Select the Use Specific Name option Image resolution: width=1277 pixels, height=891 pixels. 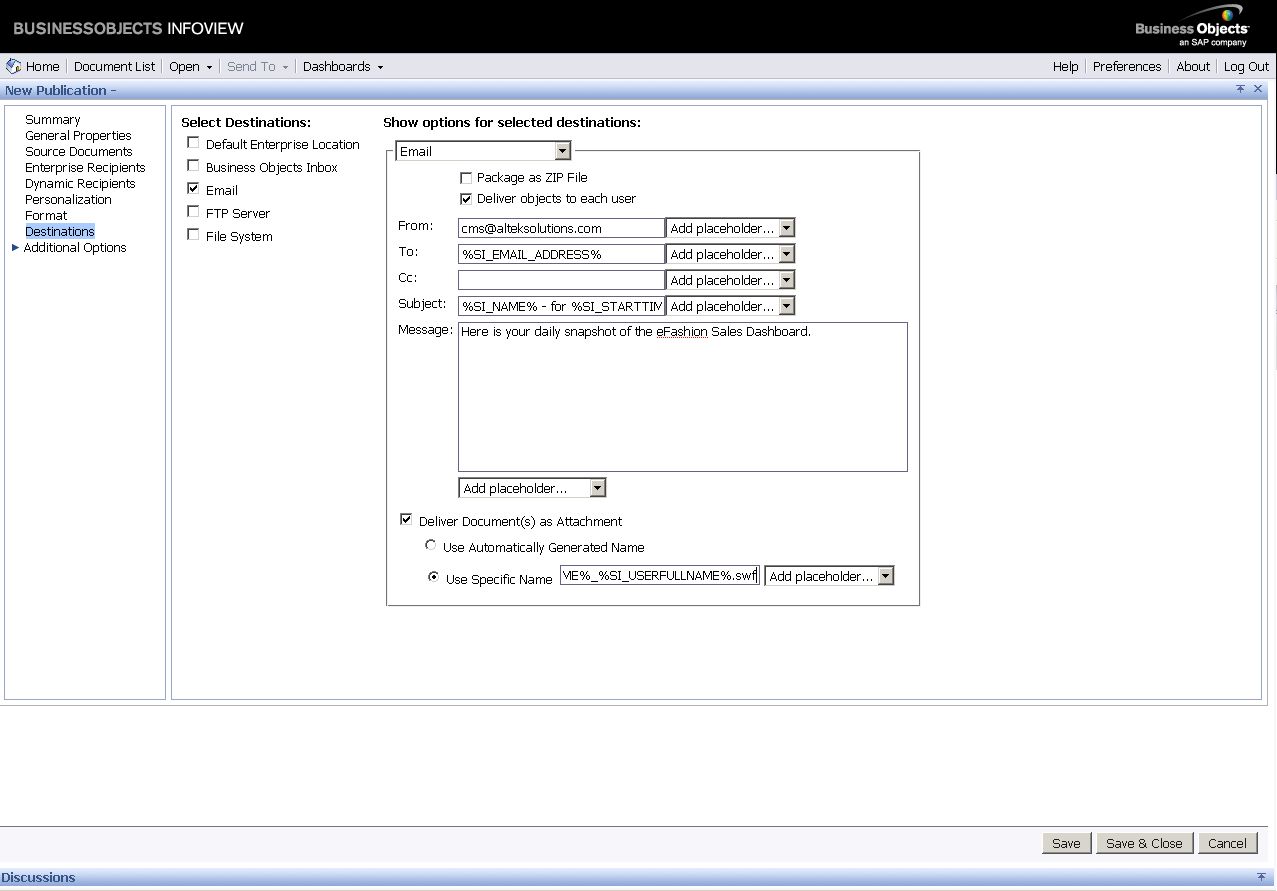pos(433,577)
